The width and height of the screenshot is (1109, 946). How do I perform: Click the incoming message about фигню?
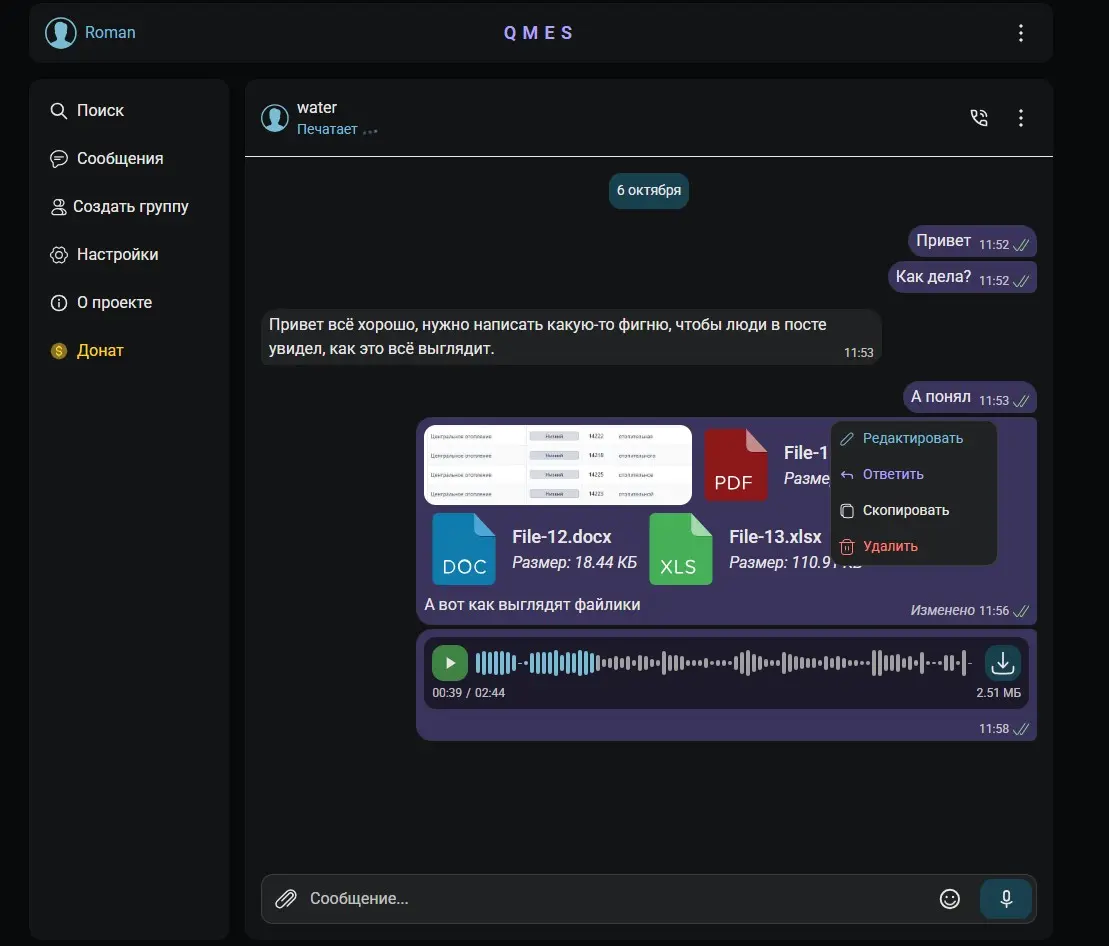pyautogui.click(x=571, y=337)
